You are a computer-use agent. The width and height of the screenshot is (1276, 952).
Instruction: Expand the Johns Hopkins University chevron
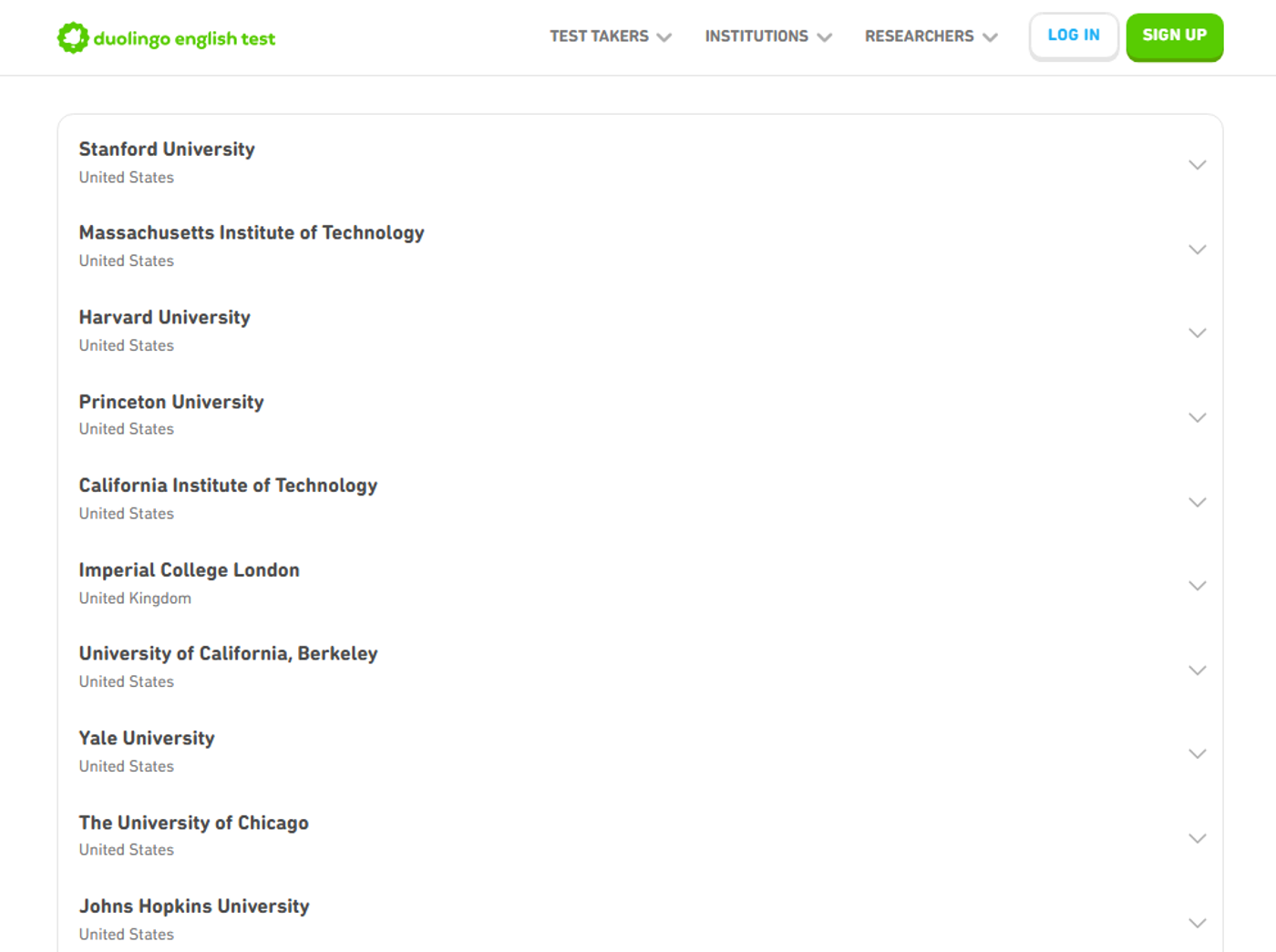coord(1198,923)
